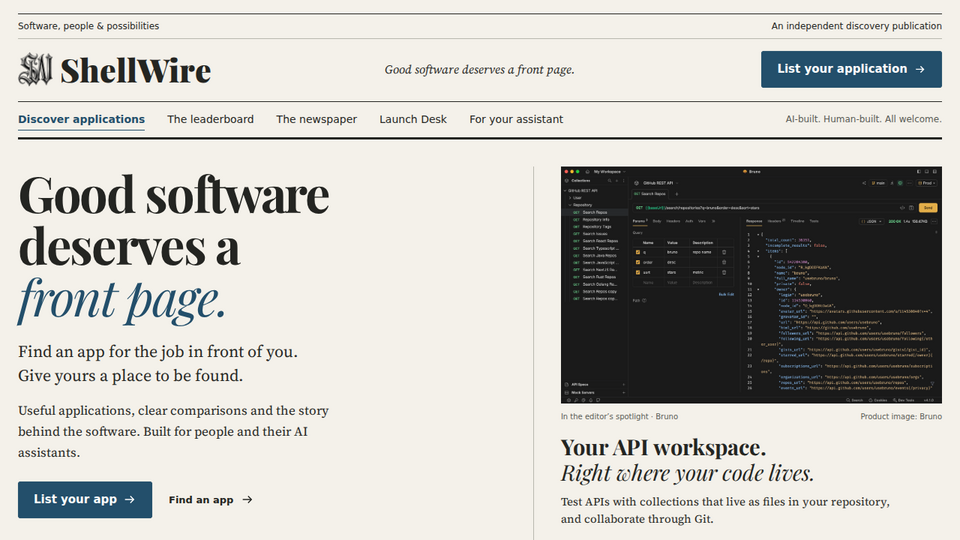960x540 pixels.
Task: Click the Software, people & possibilities text
Action: (88, 26)
